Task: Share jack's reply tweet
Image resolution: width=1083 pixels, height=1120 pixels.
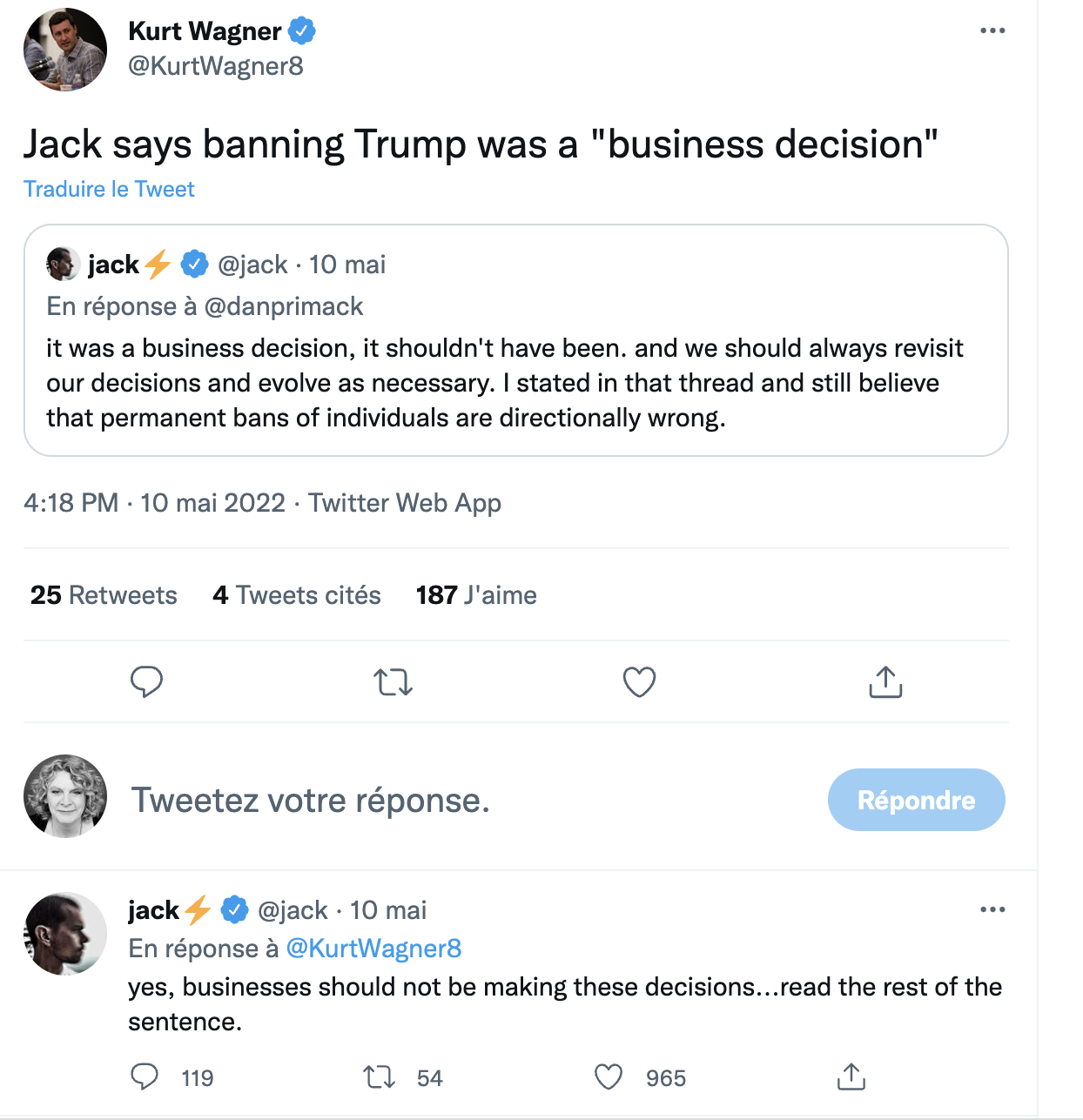Action: click(851, 1077)
